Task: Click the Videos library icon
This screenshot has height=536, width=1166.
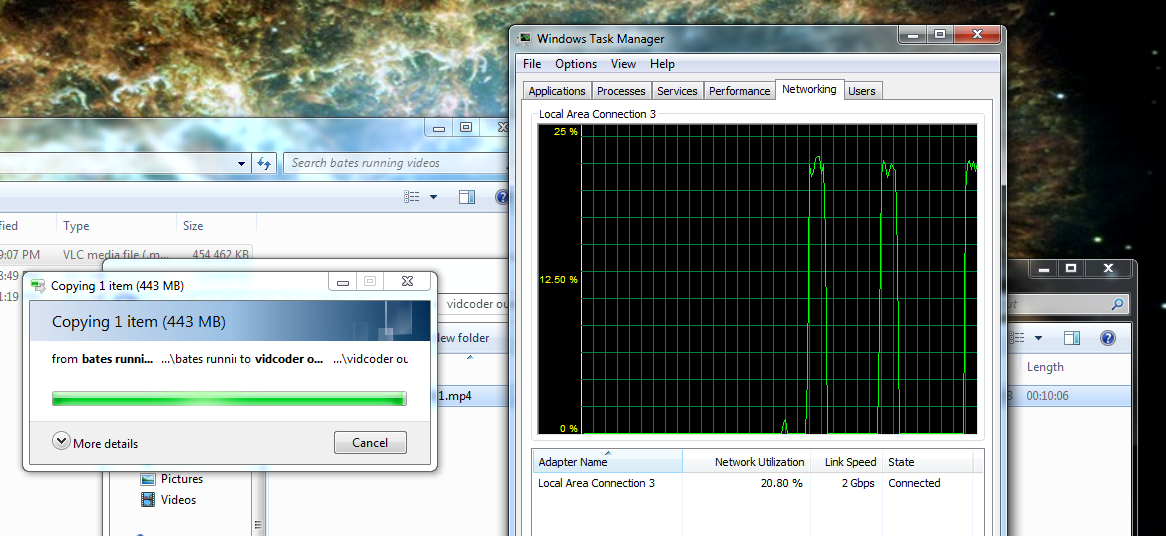Action: click(x=148, y=500)
